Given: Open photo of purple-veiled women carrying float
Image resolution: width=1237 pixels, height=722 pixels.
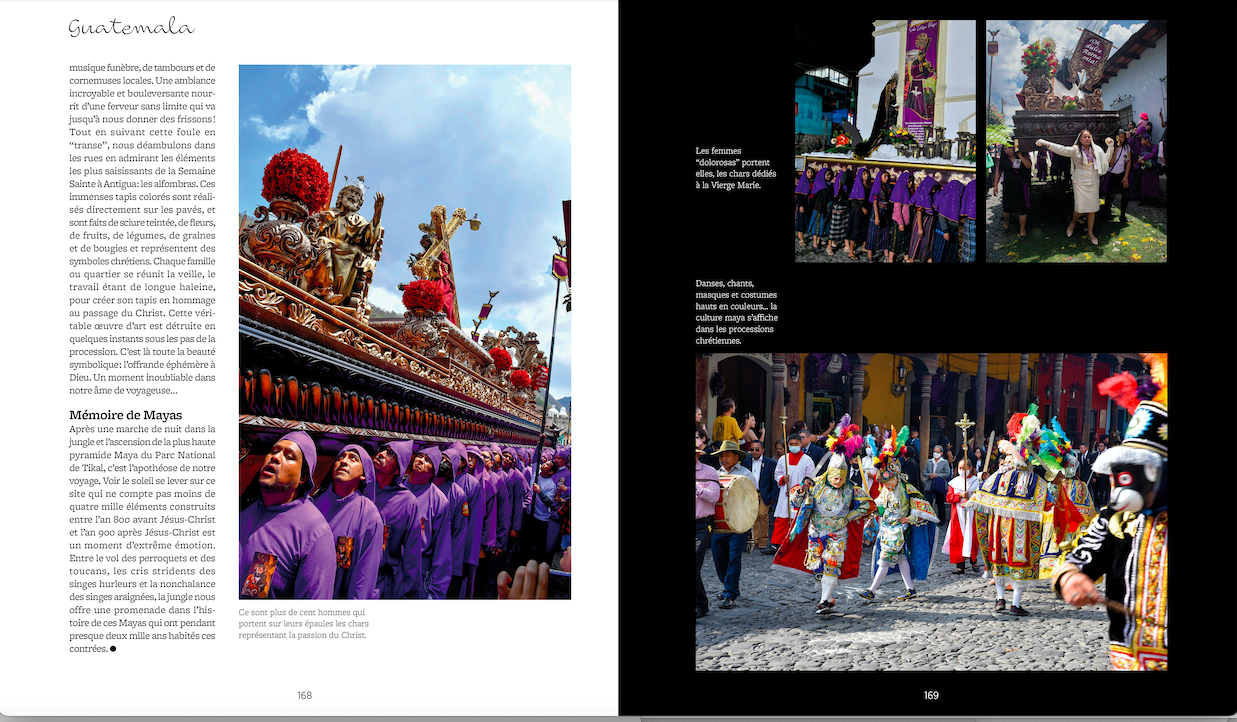Looking at the screenshot, I should pyautogui.click(x=885, y=141).
